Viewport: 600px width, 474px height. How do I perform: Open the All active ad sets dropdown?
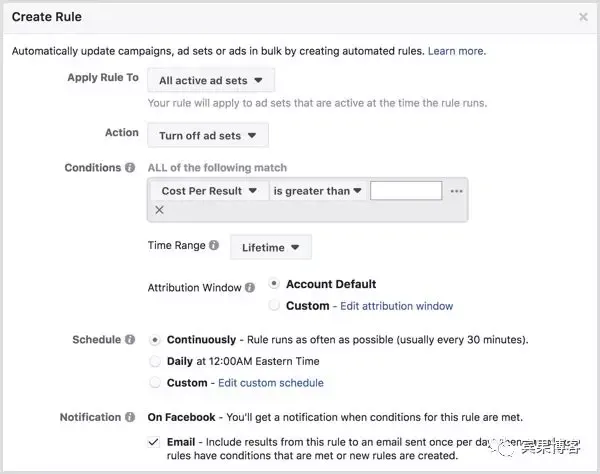tap(211, 80)
